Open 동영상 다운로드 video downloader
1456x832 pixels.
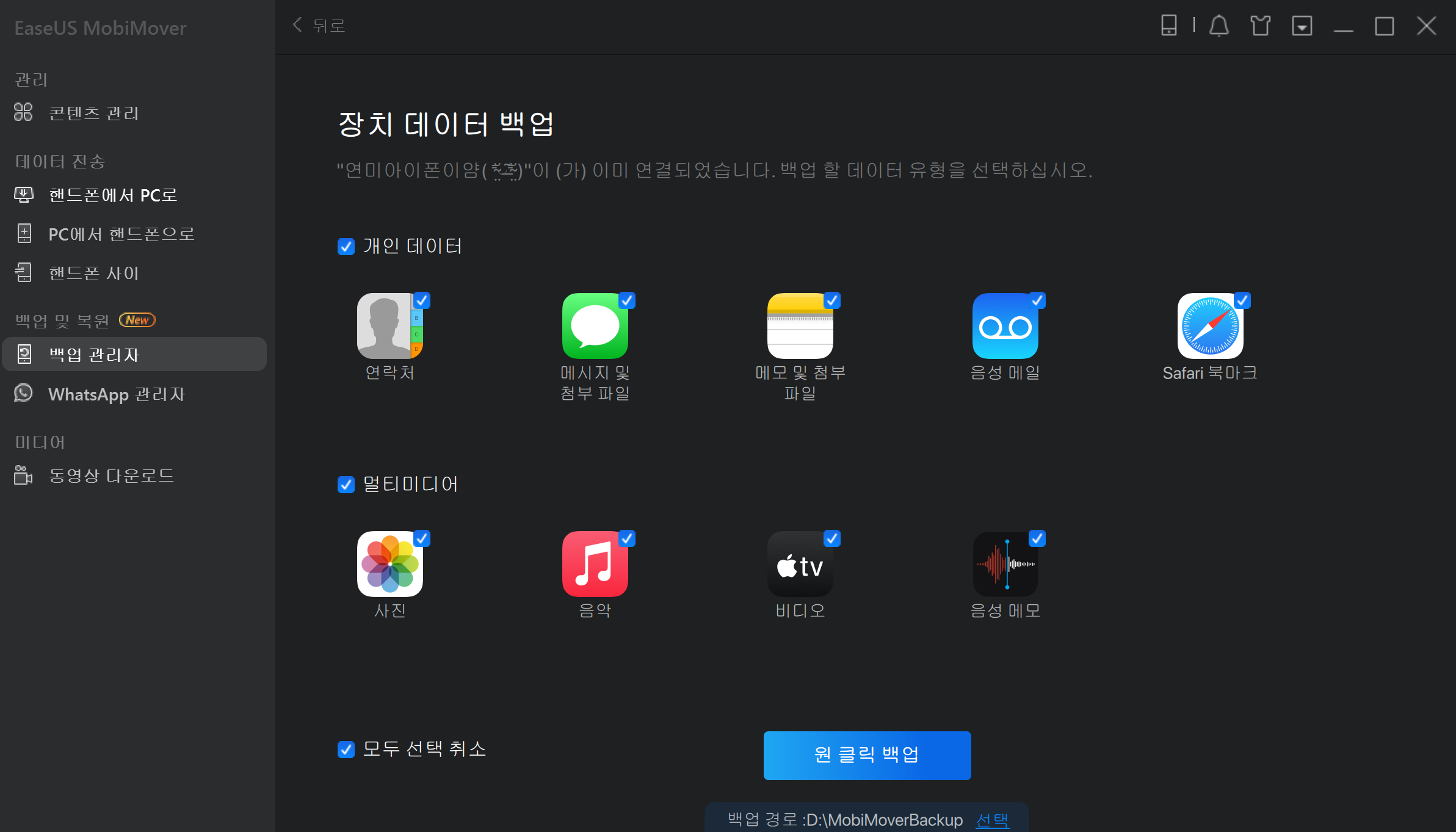pos(112,475)
